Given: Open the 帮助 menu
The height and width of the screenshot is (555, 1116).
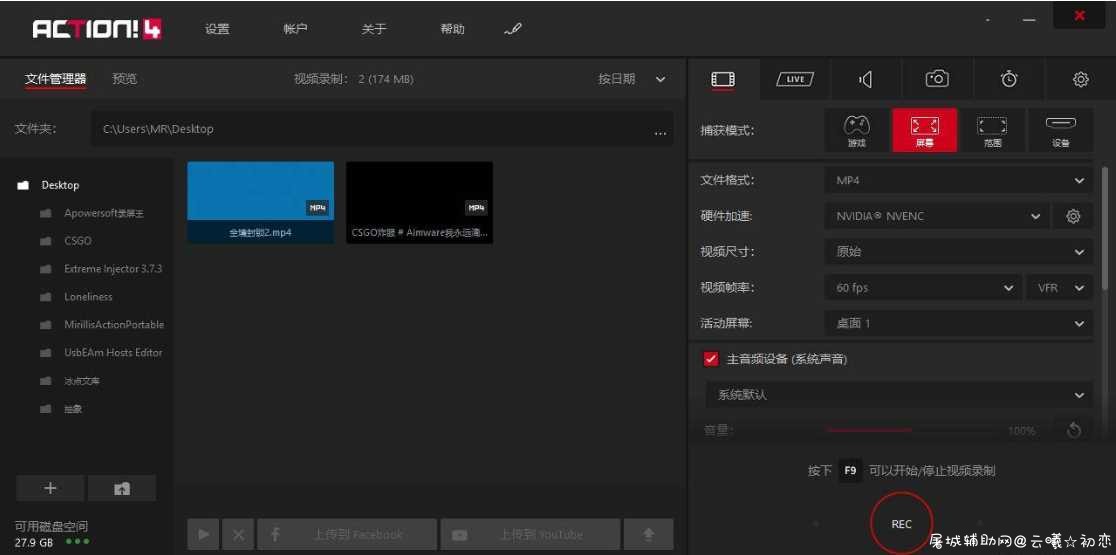Looking at the screenshot, I should point(452,29).
